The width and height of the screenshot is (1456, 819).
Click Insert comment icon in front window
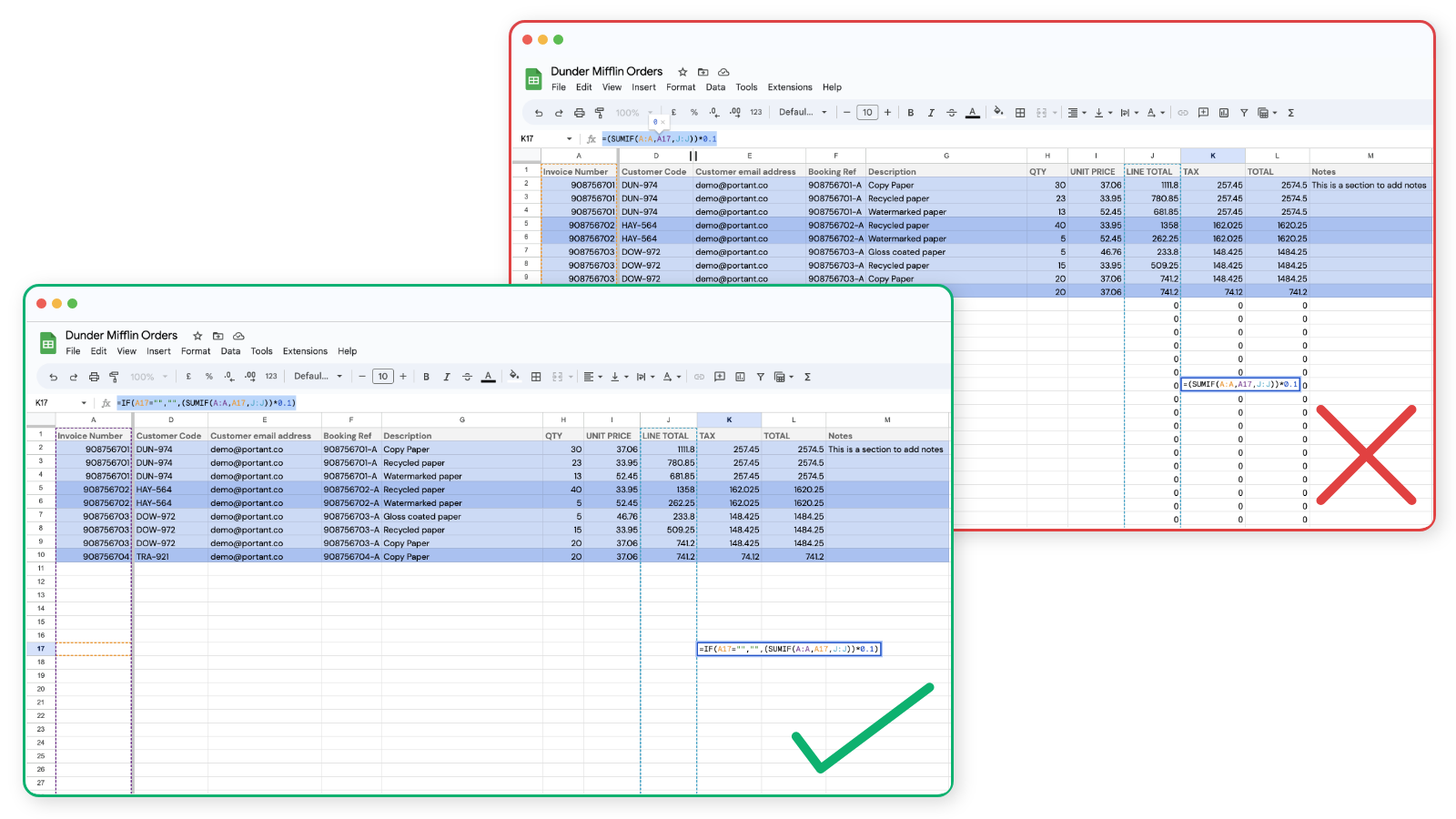(x=720, y=377)
